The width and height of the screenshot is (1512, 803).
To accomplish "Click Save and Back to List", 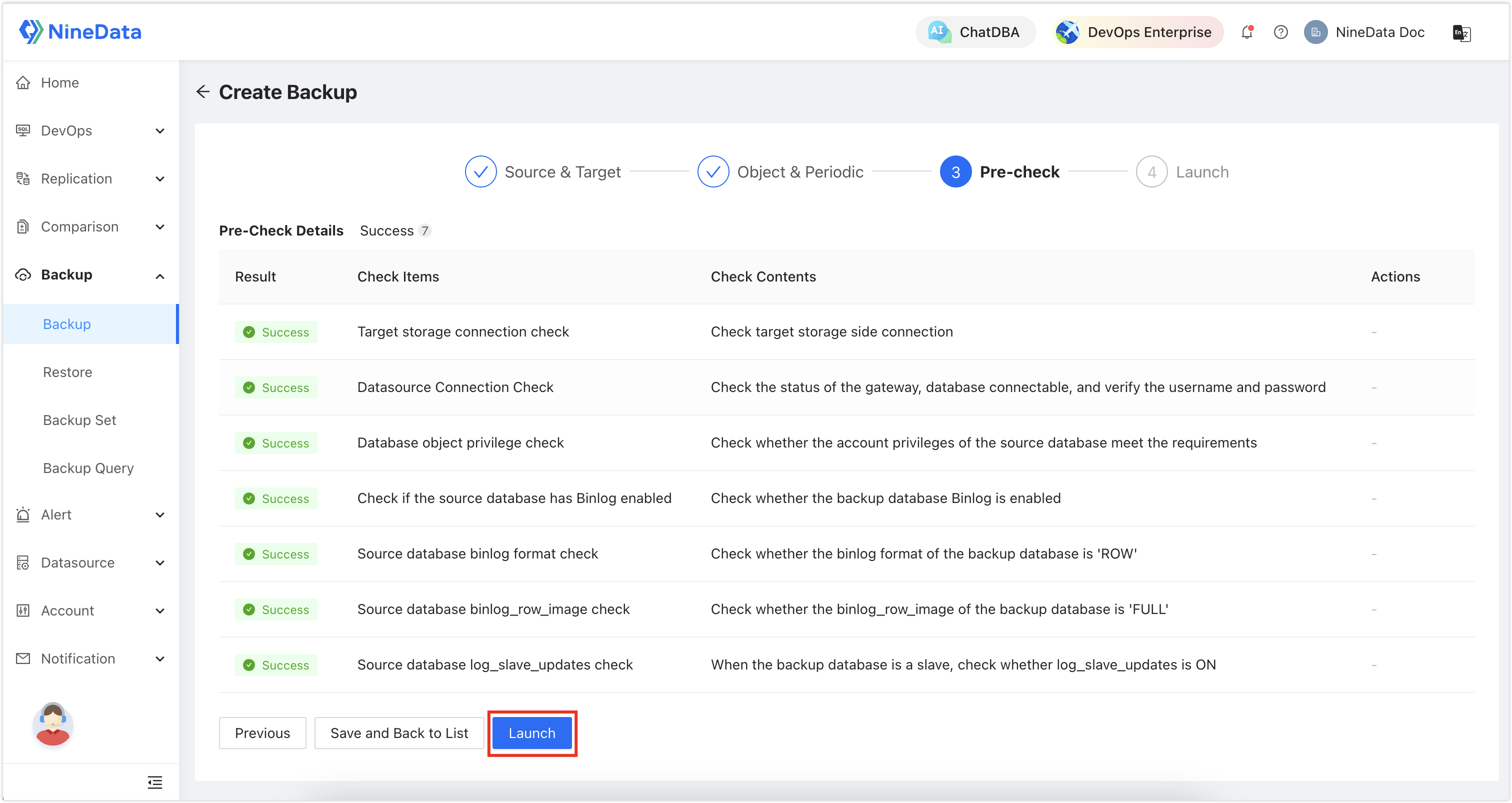I will coord(398,733).
